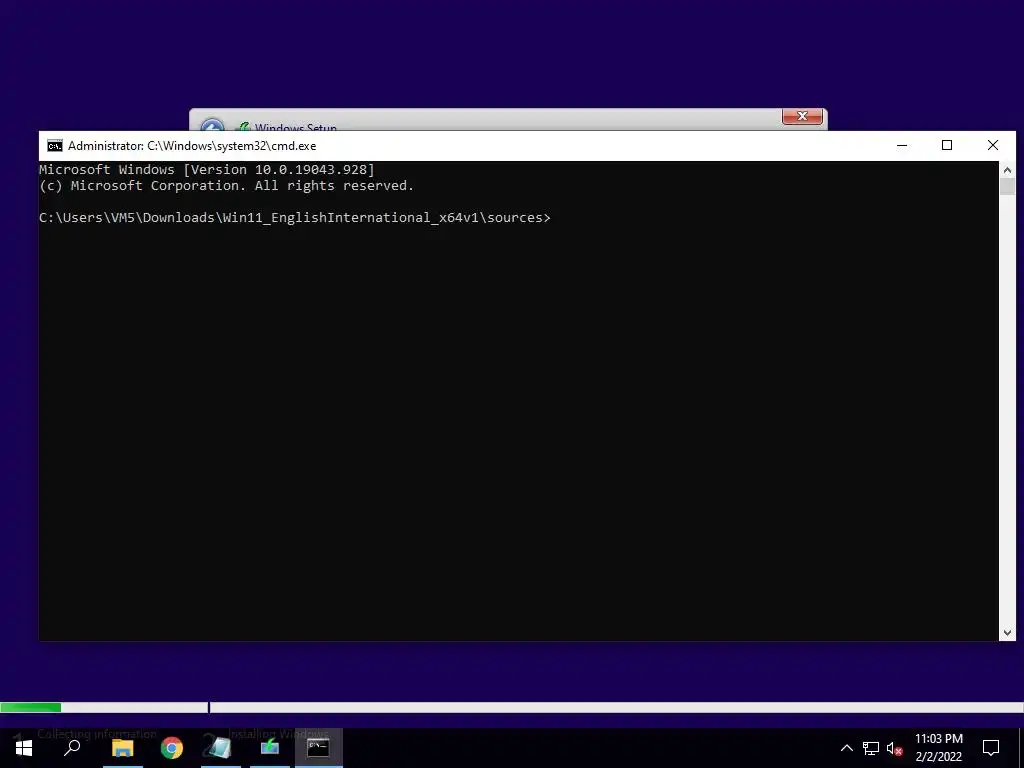Open the Windows Start menu

(24, 748)
